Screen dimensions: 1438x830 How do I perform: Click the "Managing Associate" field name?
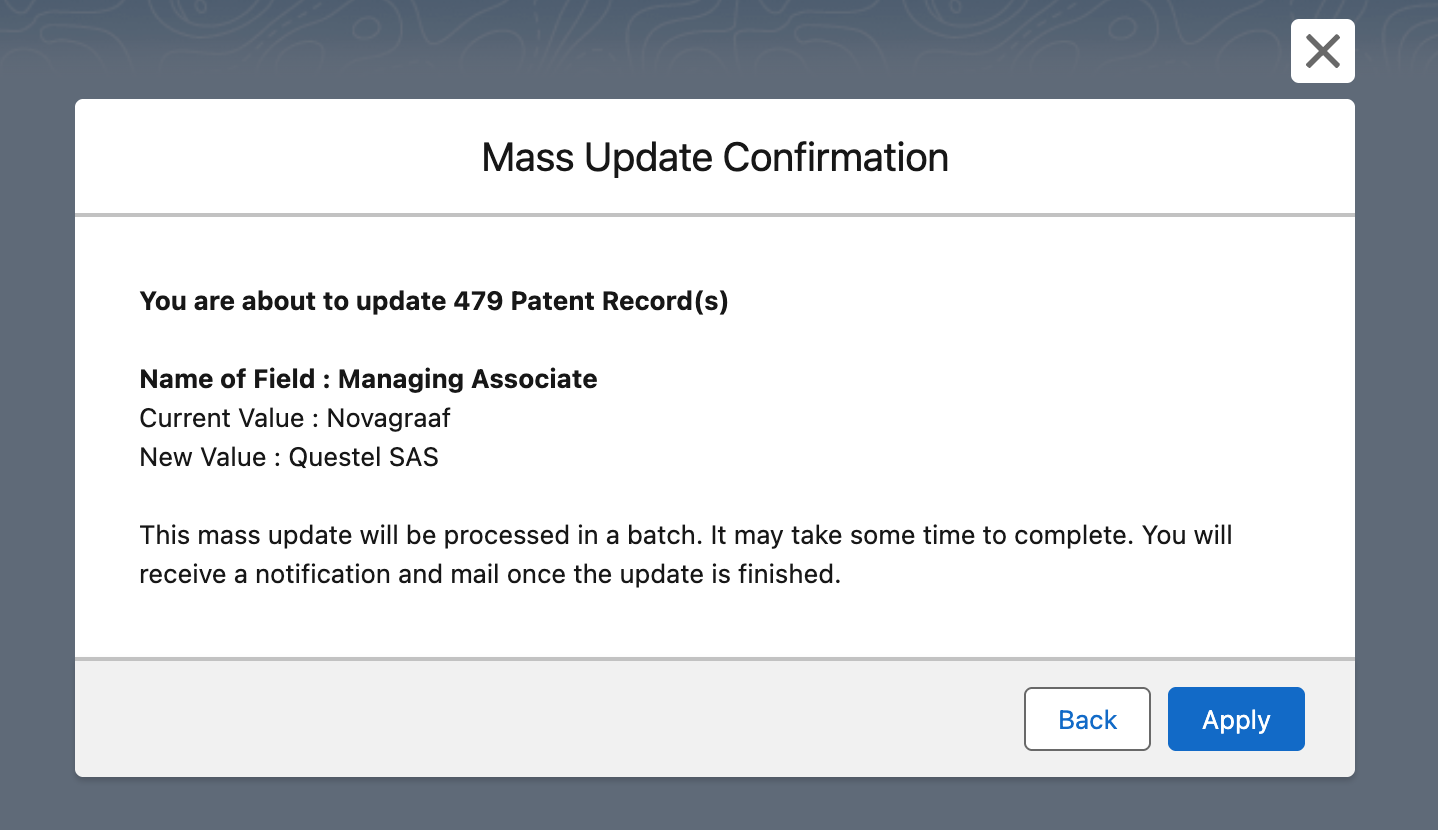pos(467,379)
